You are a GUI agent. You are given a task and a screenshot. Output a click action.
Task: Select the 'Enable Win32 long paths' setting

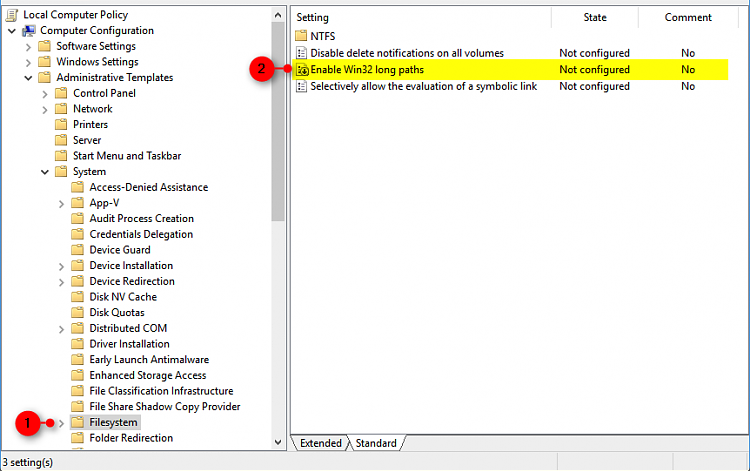[x=367, y=70]
